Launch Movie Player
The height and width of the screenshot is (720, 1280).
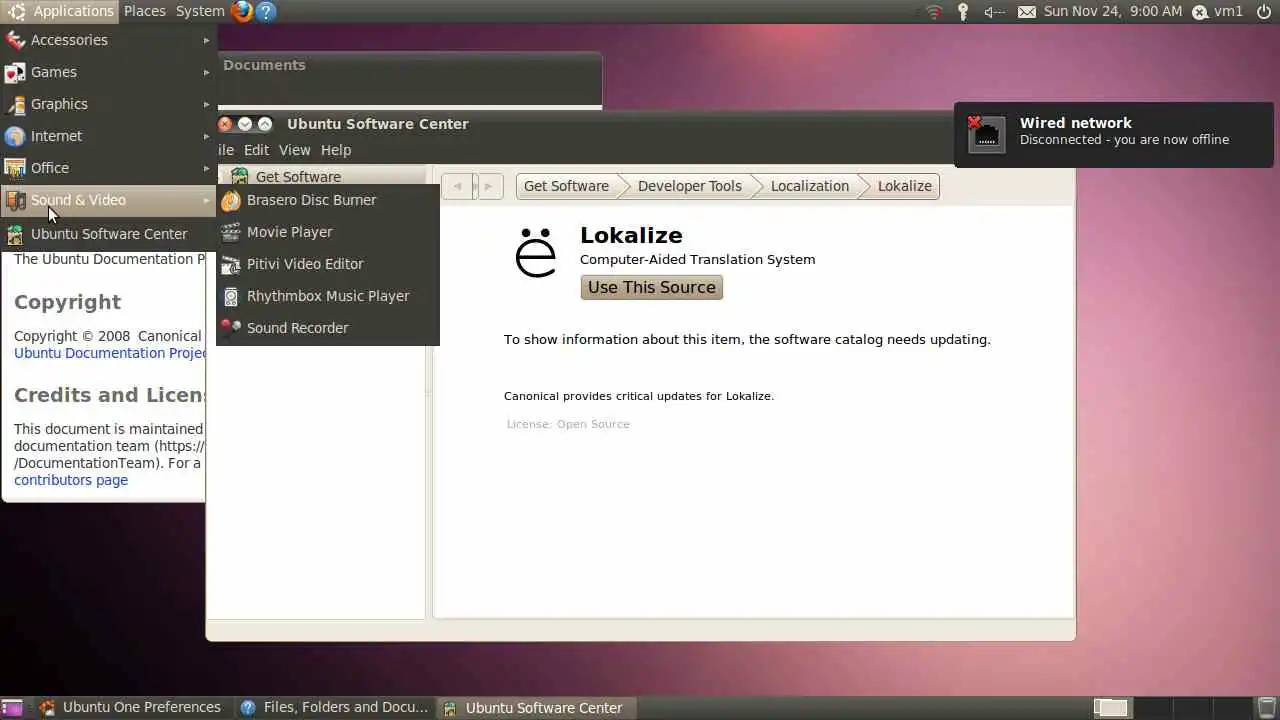tap(328, 232)
